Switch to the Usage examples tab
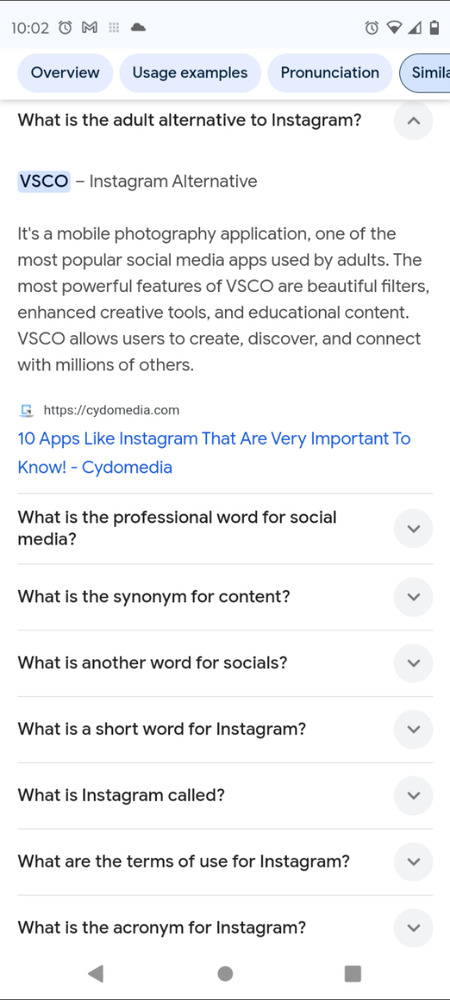This screenshot has width=450, height=1000. click(x=190, y=73)
